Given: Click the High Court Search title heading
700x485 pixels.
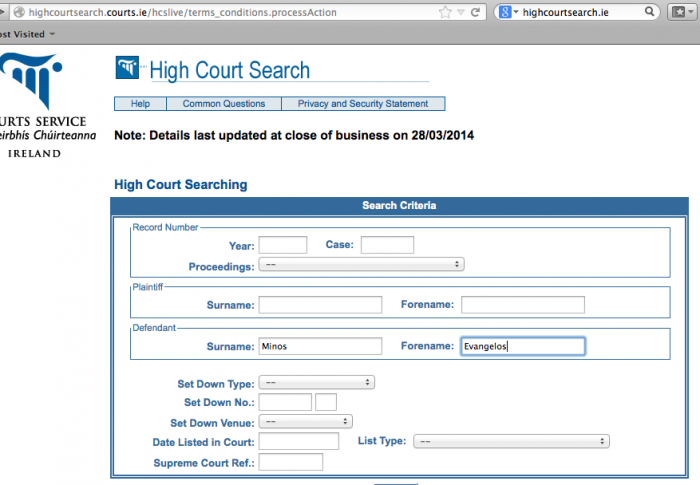Looking at the screenshot, I should [x=229, y=71].
